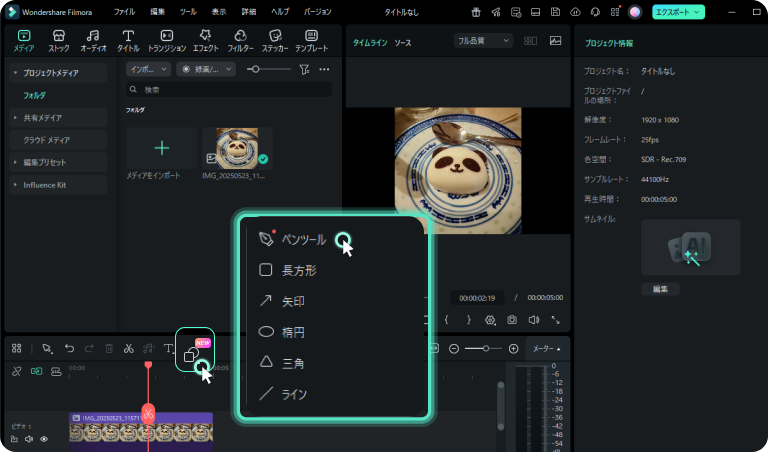The image size is (768, 452).
Task: Mute the ビデオ 1 track audio
Action: [29, 439]
